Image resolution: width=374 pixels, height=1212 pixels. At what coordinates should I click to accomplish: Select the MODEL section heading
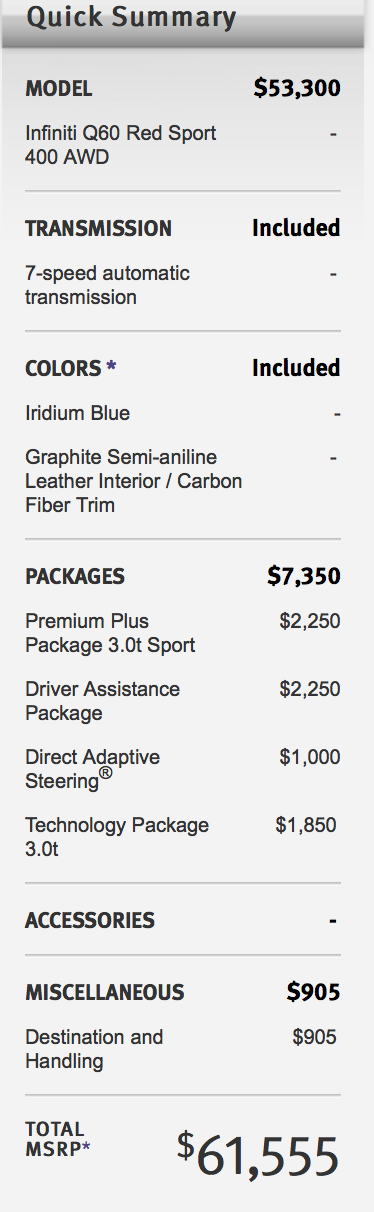(59, 89)
